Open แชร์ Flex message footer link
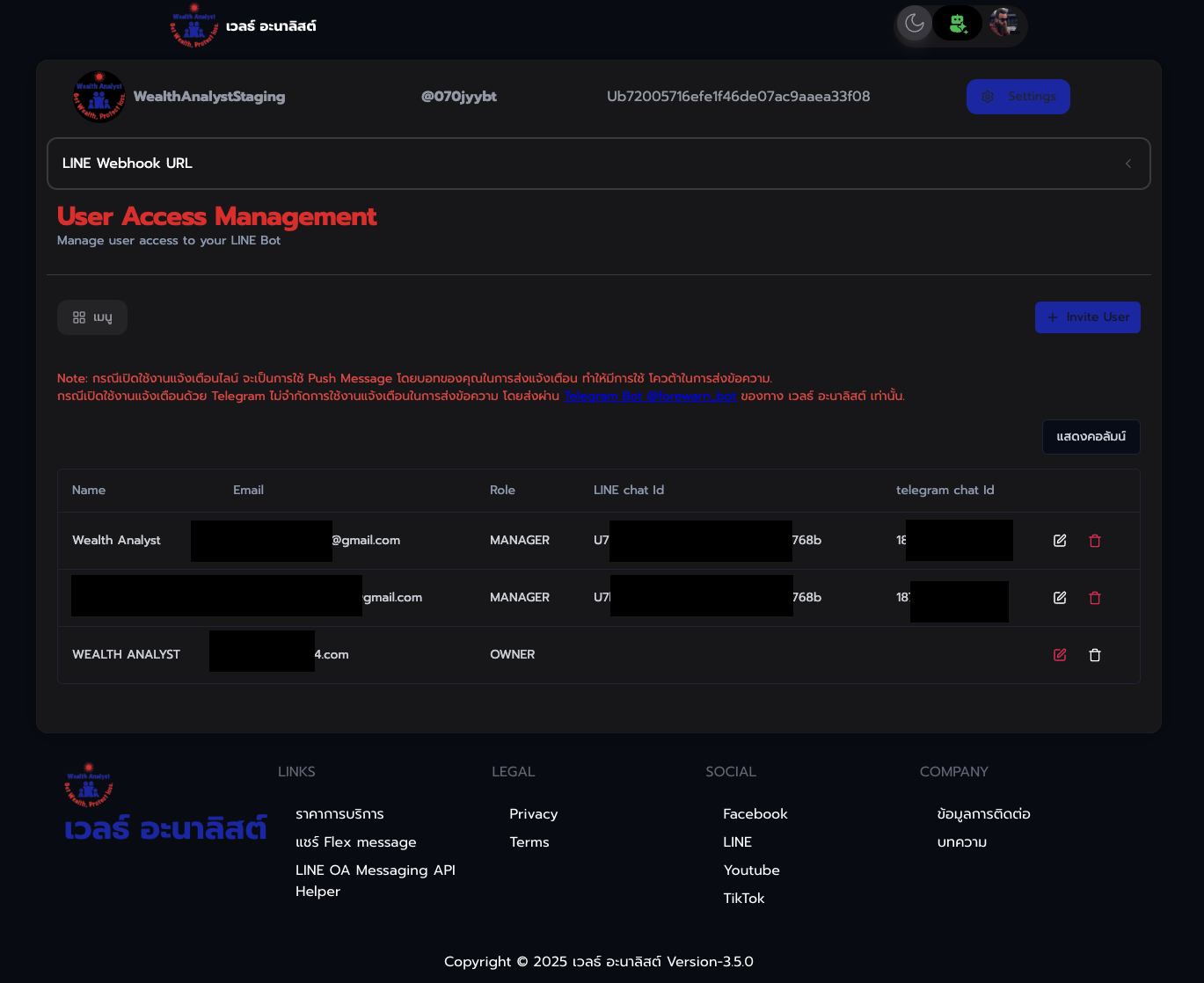The width and height of the screenshot is (1204, 983). pyautogui.click(x=356, y=842)
